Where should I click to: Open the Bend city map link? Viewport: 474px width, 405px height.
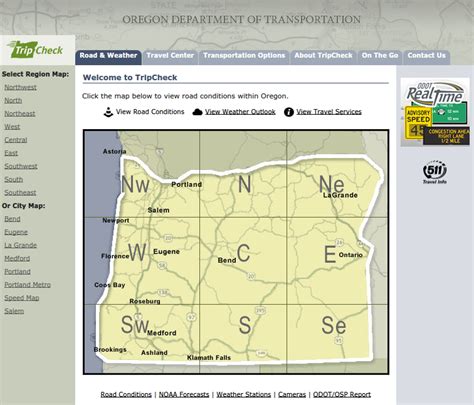[x=12, y=219]
